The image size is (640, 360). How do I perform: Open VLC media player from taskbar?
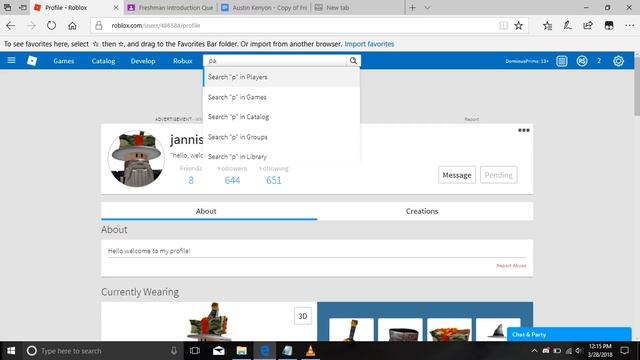(x=310, y=351)
